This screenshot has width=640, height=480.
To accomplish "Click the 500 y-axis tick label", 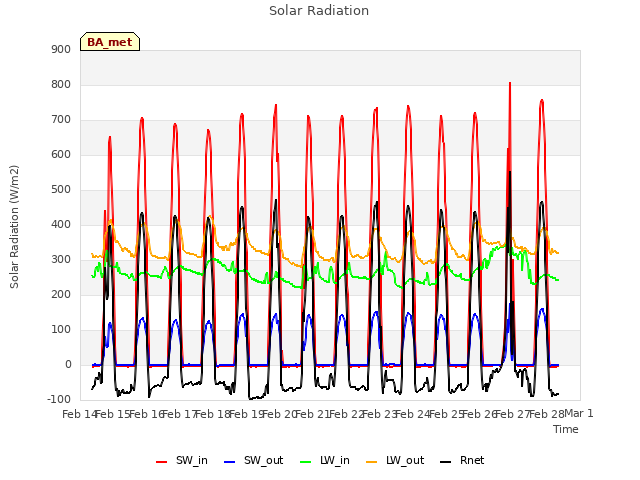I will pos(61,190).
